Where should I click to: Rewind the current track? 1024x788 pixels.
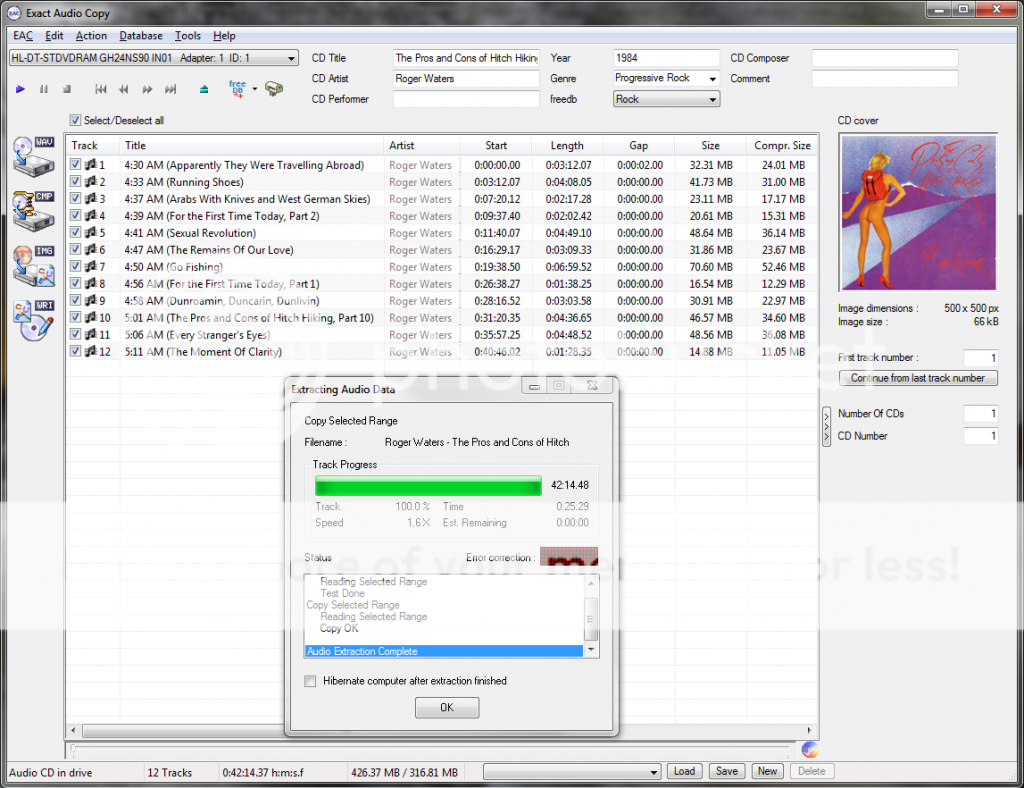pyautogui.click(x=123, y=89)
